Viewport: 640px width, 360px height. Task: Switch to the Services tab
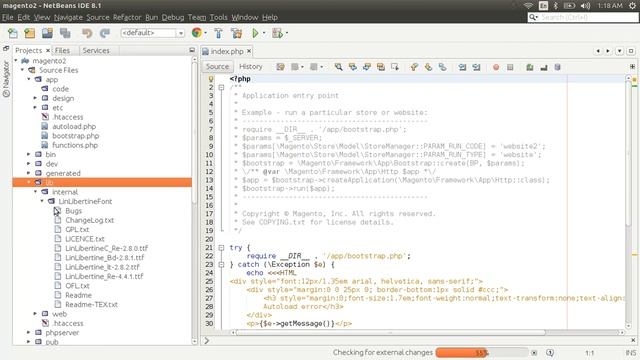click(x=96, y=50)
